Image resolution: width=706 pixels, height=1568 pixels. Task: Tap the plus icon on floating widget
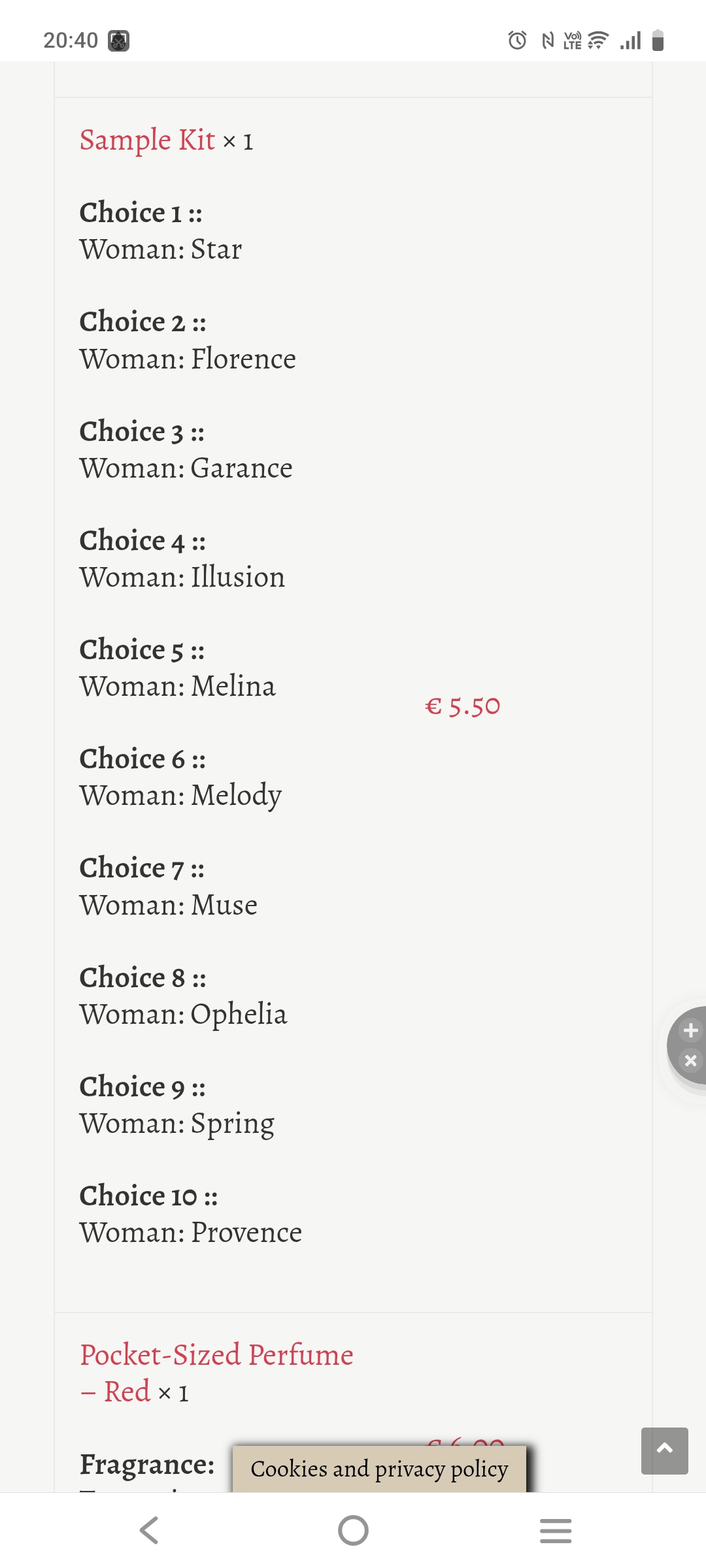point(691,1030)
